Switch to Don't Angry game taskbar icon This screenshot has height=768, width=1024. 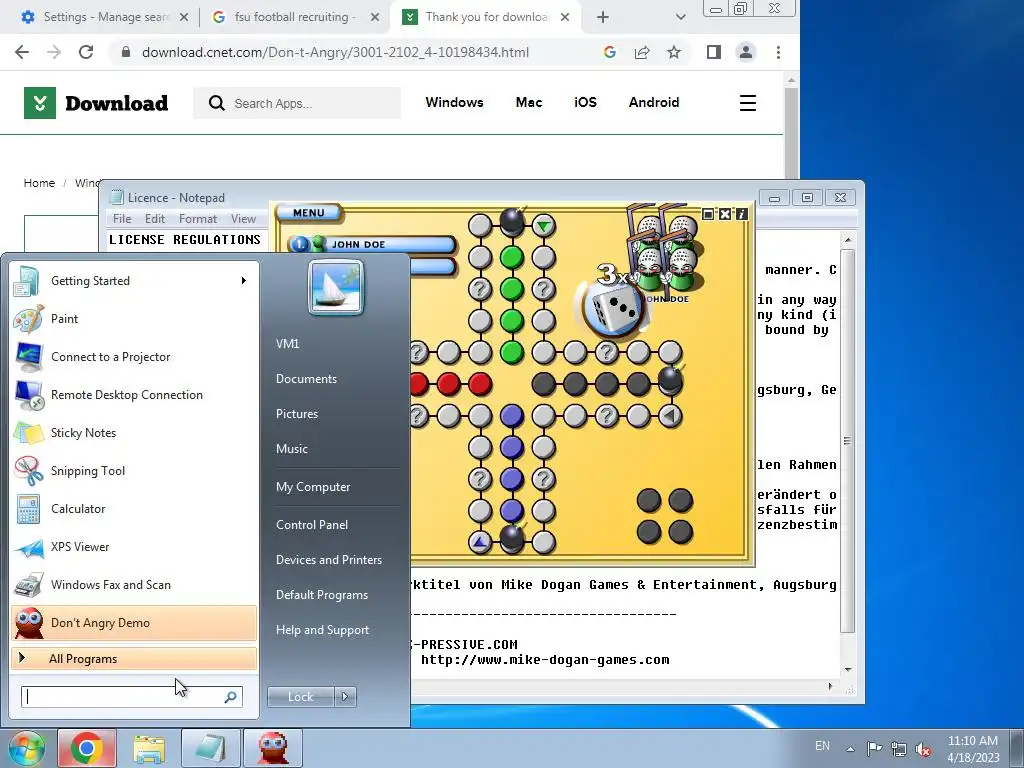click(273, 748)
